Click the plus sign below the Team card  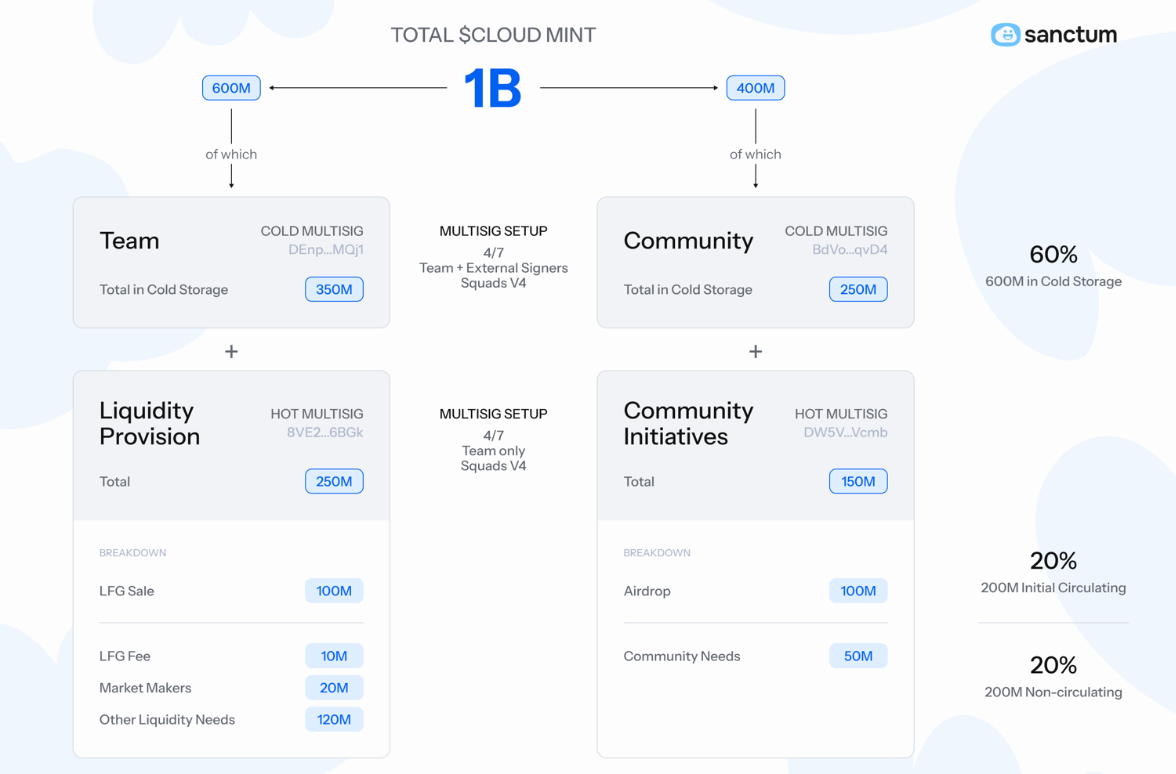coord(231,351)
